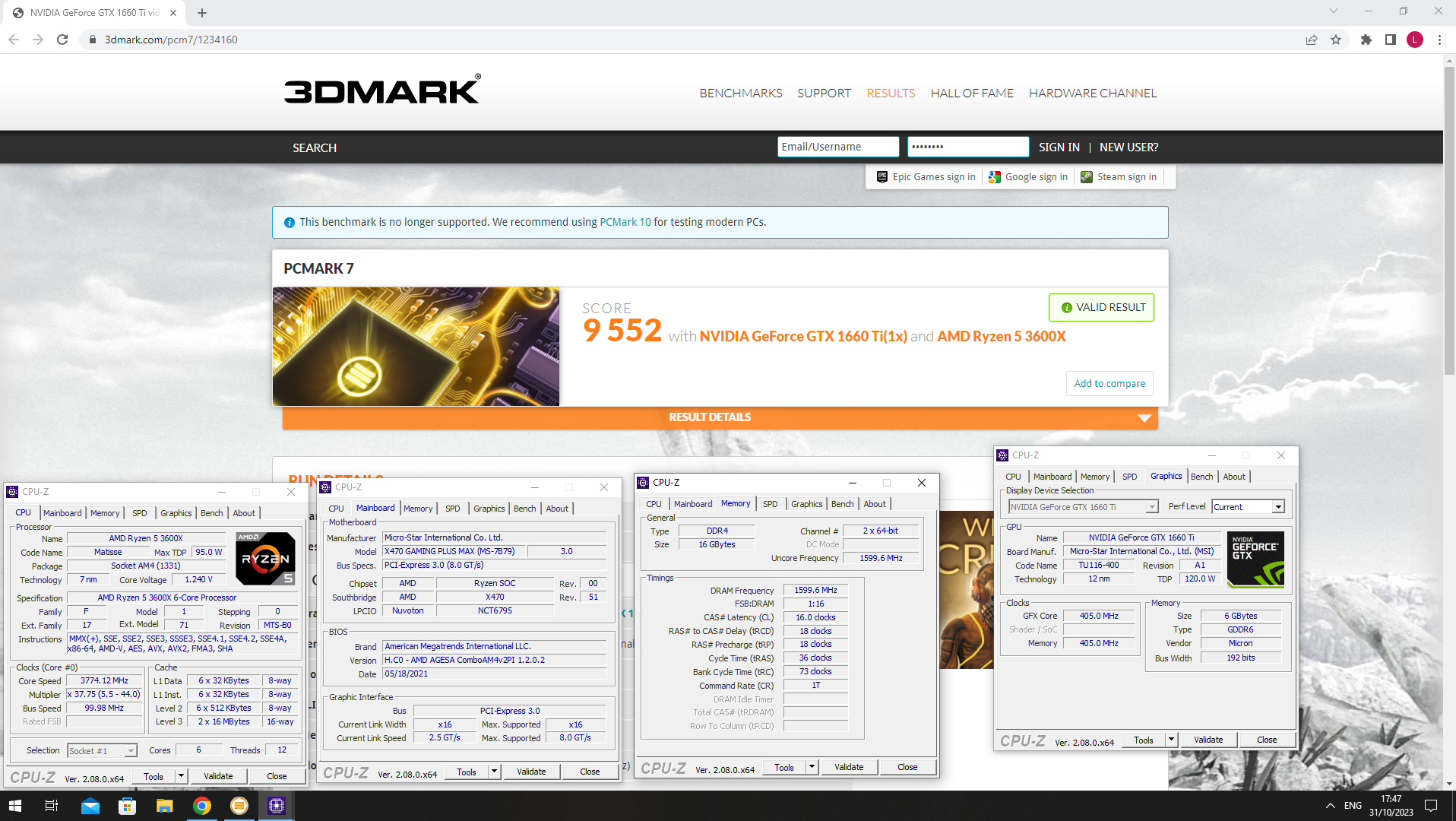Click Add to compare button
This screenshot has width=1456, height=821.
tap(1109, 384)
